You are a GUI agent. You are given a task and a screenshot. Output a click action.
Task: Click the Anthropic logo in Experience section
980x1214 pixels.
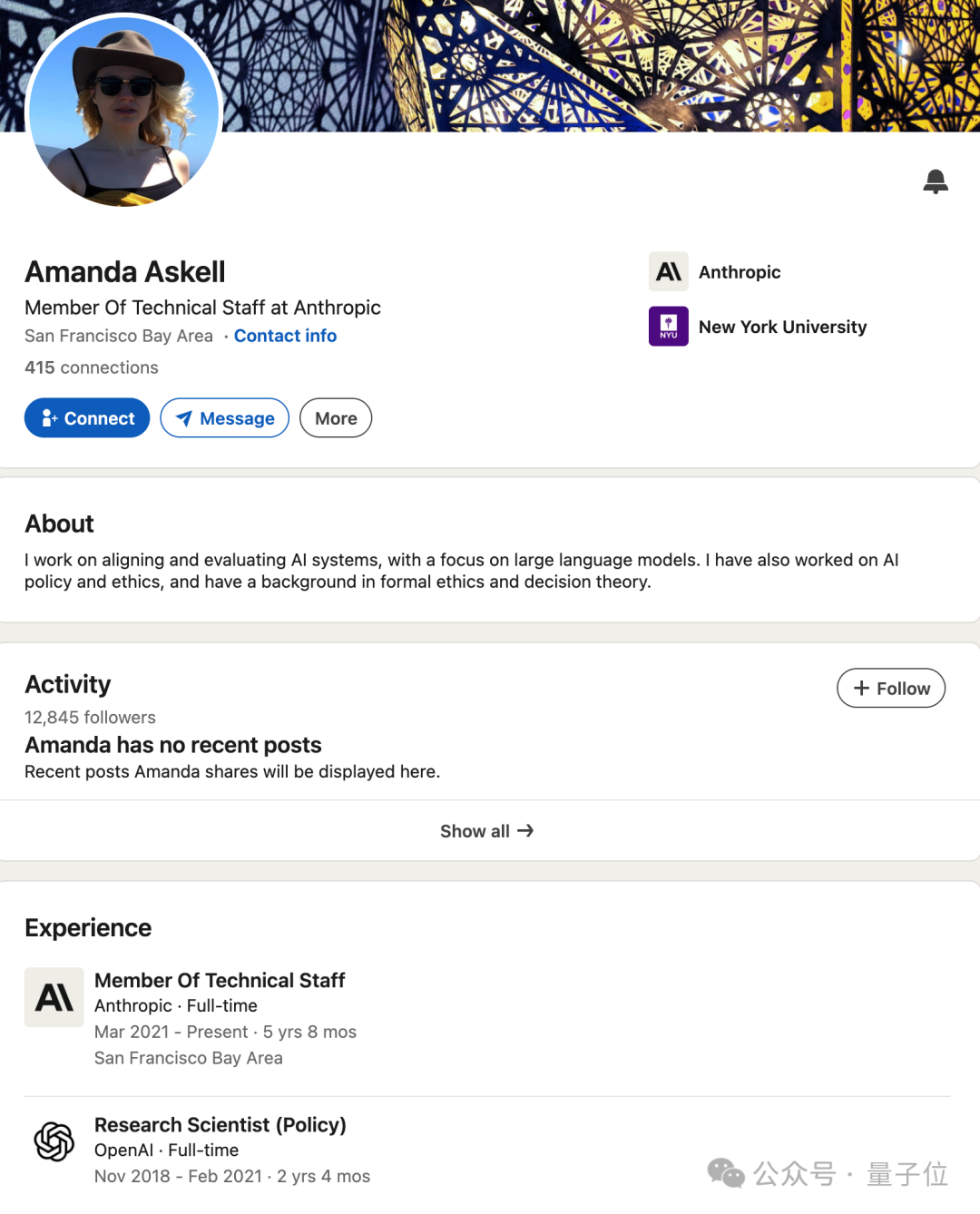click(54, 997)
